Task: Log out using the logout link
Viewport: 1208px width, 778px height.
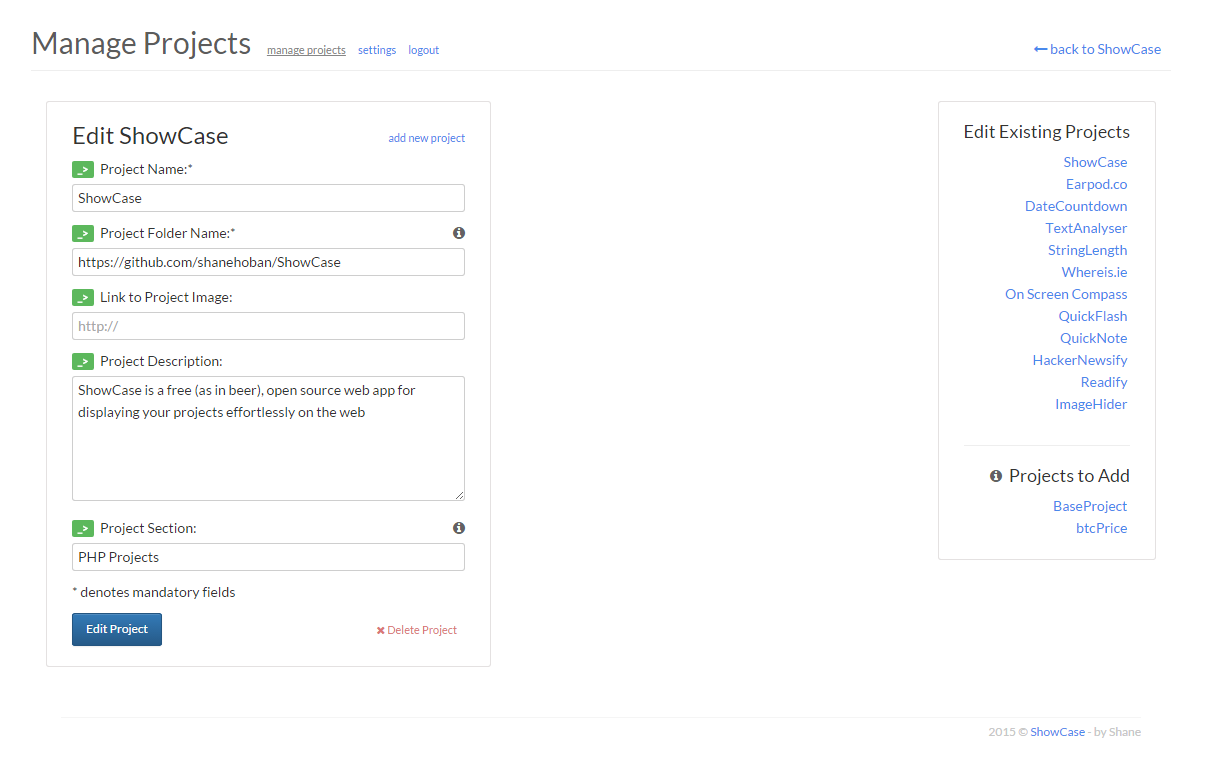Action: coord(423,50)
